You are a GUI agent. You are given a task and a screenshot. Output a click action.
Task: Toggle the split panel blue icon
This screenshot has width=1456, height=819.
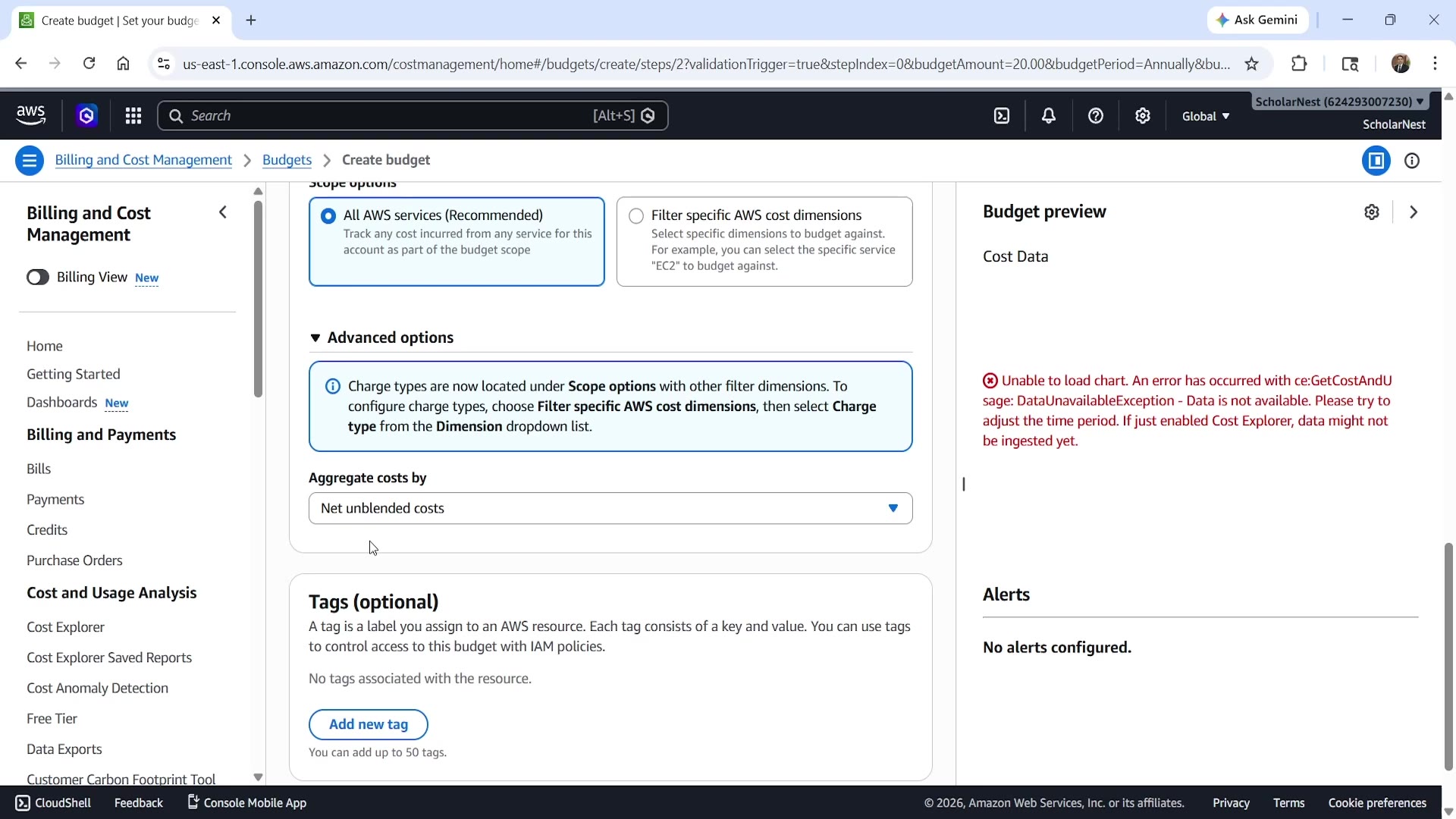point(1376,160)
